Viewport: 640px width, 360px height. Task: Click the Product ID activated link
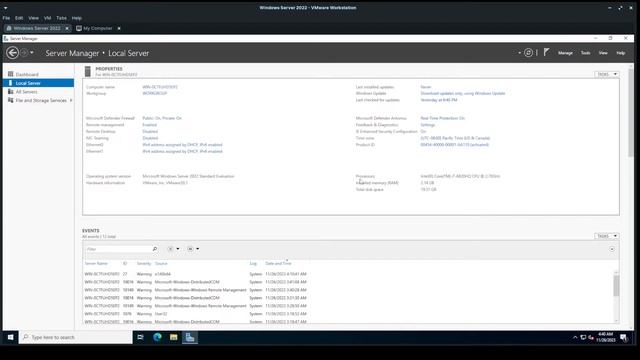[454, 144]
